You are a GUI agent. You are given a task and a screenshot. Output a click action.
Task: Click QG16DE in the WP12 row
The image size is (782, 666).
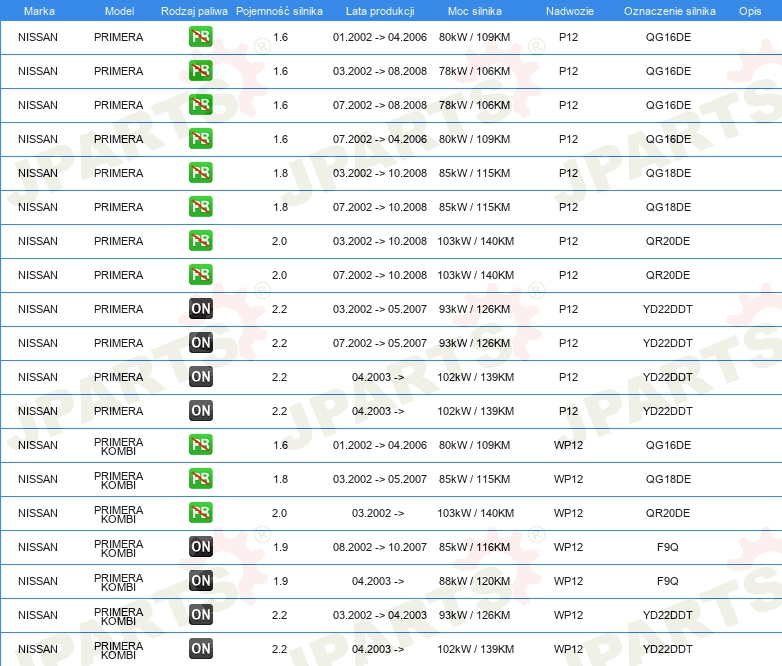[x=668, y=445]
